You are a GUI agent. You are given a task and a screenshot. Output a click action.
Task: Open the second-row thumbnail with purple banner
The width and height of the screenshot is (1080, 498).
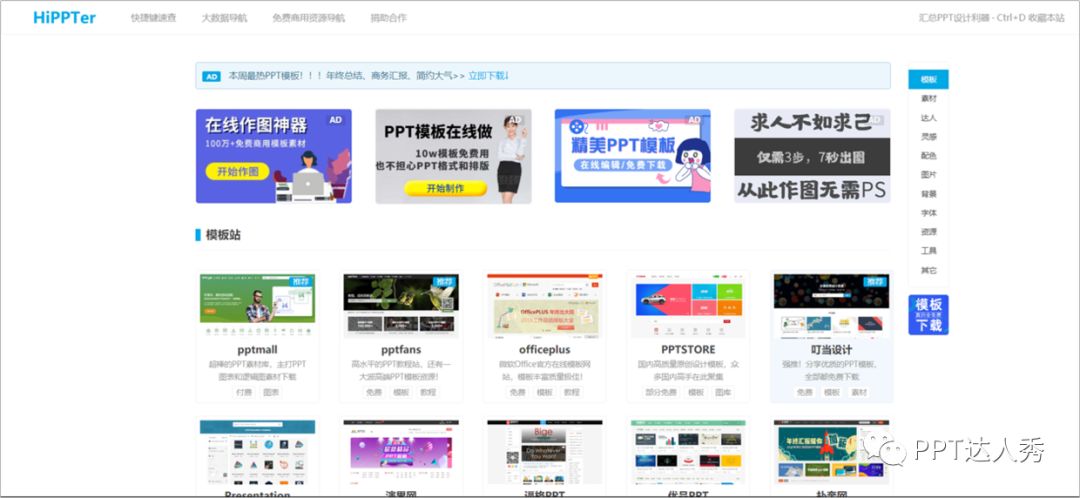pyautogui.click(x=401, y=452)
